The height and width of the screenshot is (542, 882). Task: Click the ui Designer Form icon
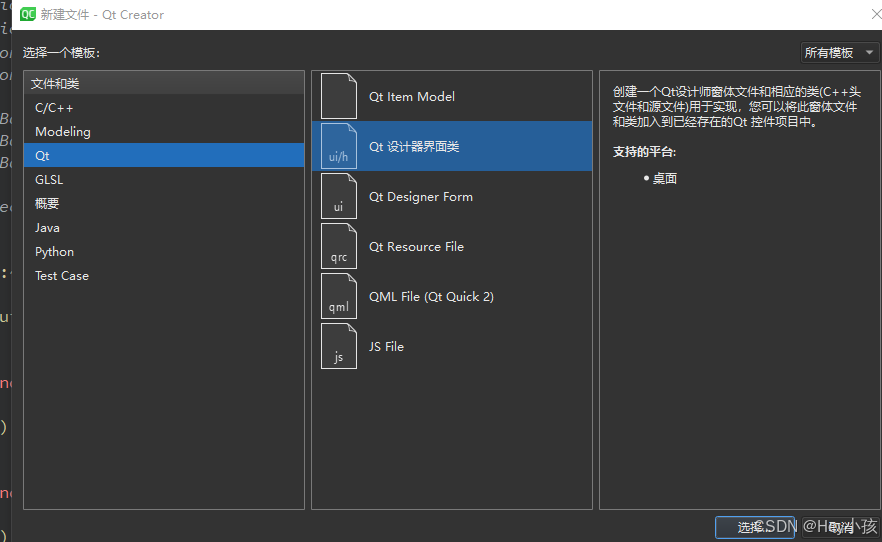pos(339,196)
